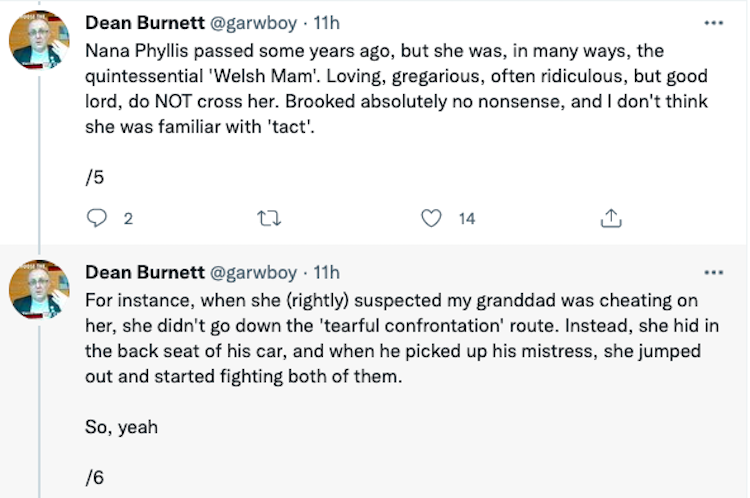Click the 11h timestamp on the second tweet

point(327,272)
